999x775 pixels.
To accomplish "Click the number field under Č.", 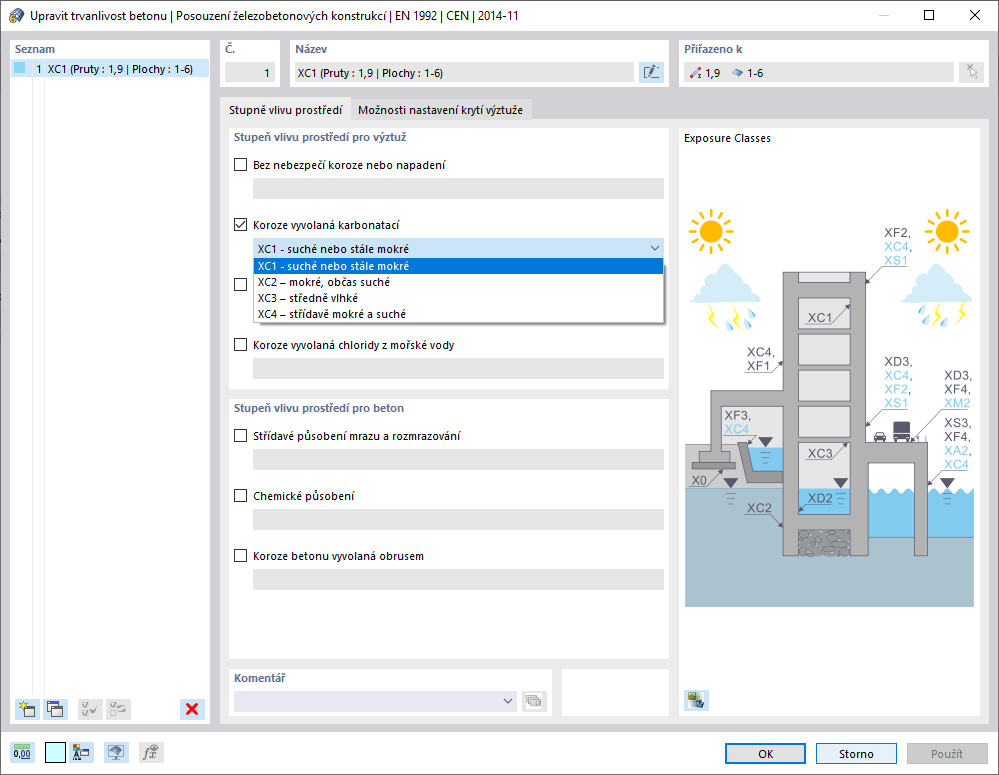I will 250,73.
